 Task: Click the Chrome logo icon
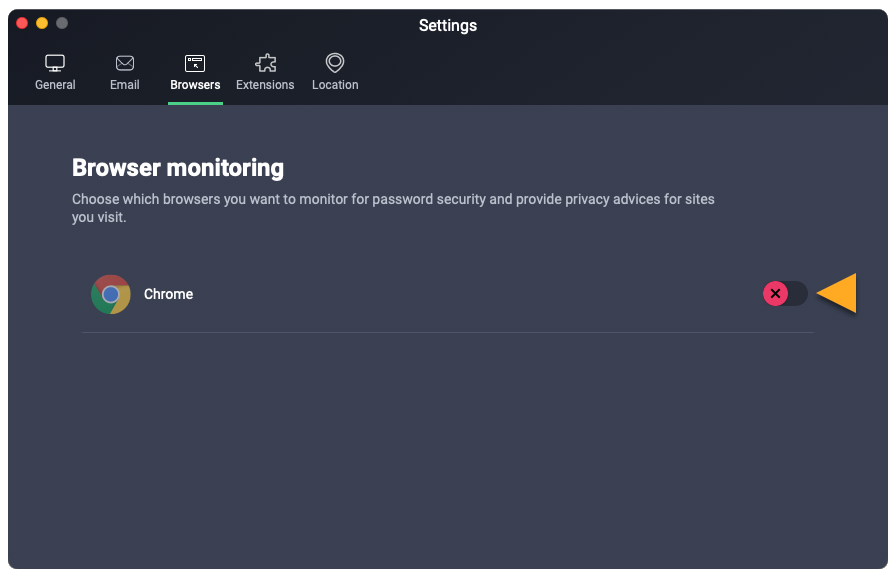pyautogui.click(x=110, y=294)
